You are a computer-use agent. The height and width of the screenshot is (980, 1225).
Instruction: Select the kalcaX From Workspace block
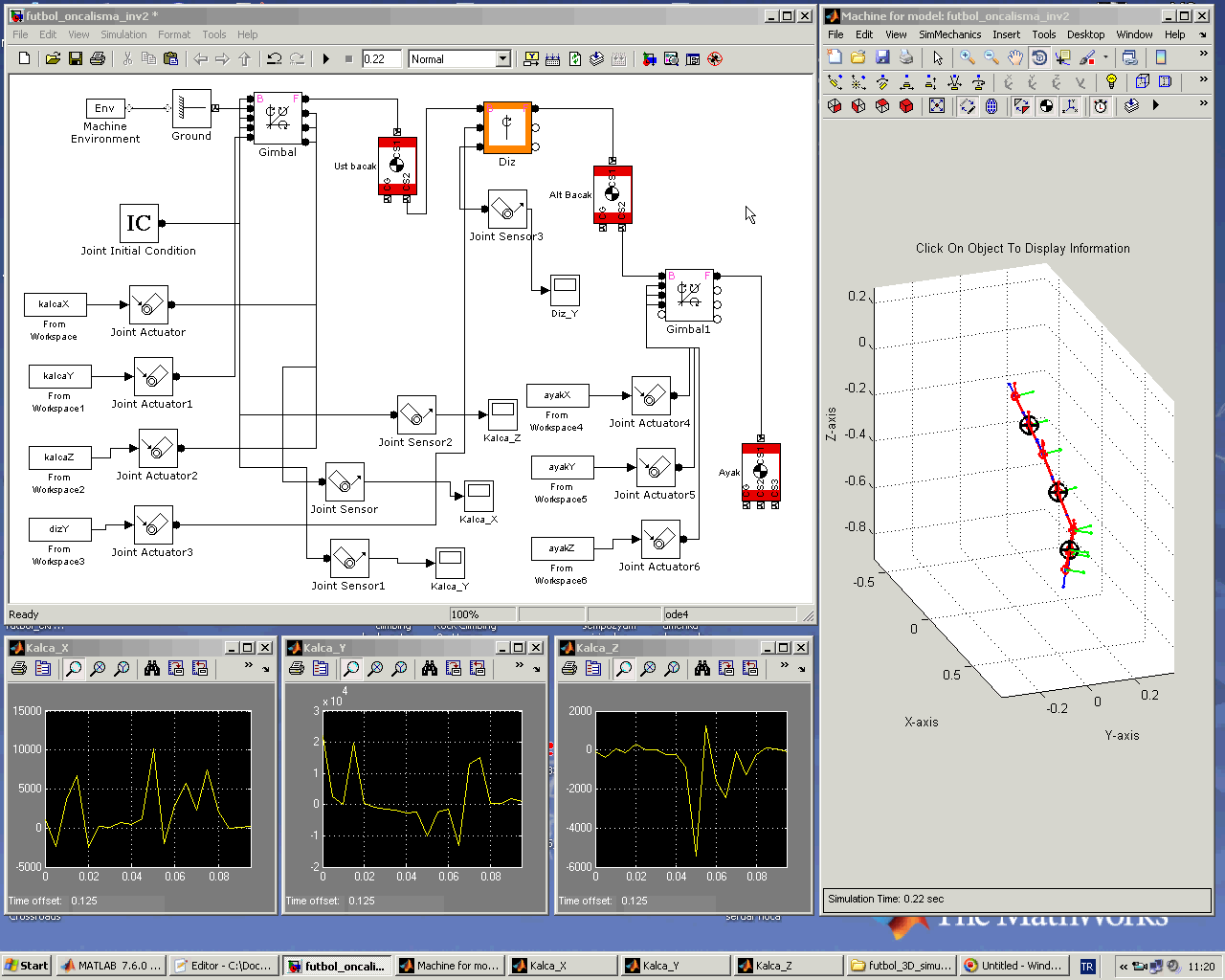tap(55, 304)
